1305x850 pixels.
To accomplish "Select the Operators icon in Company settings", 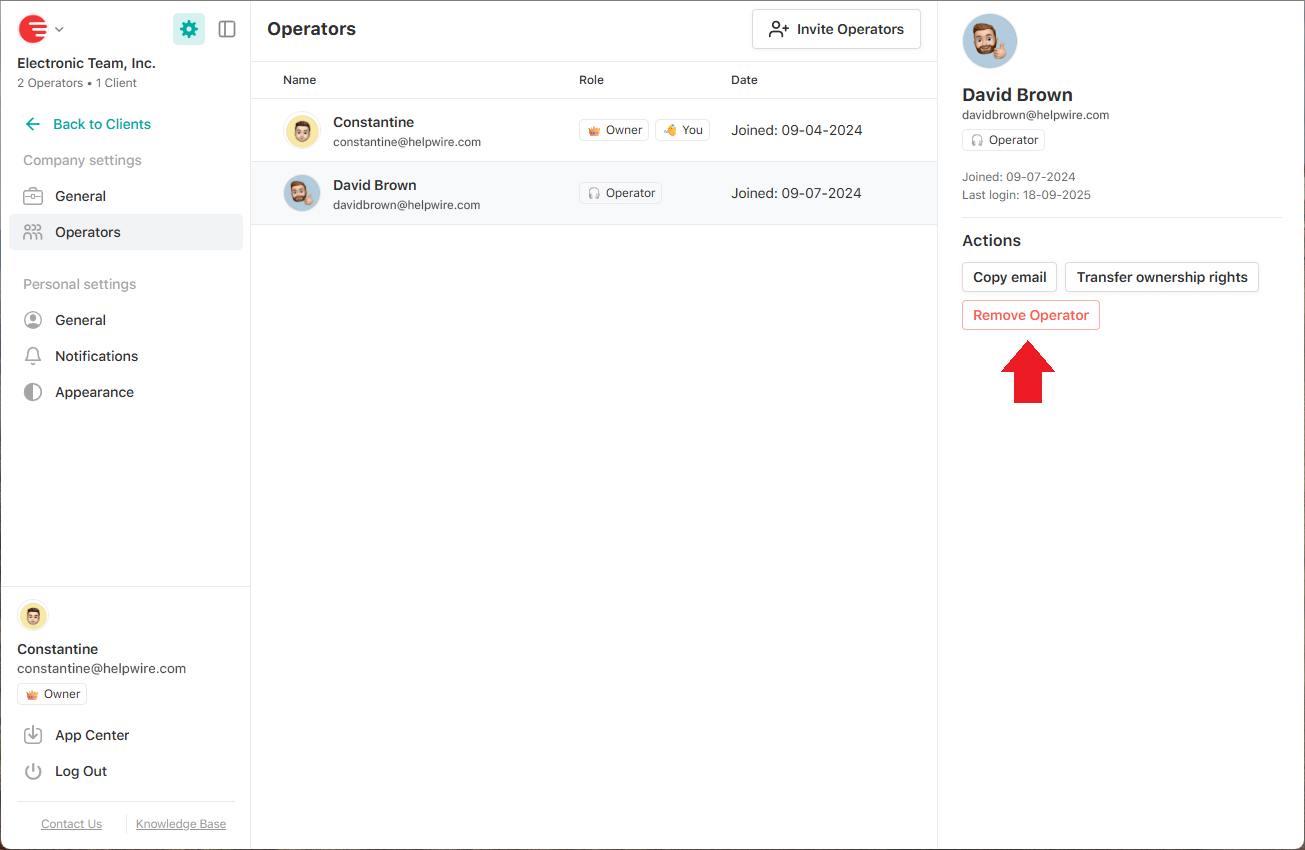I will (x=34, y=231).
